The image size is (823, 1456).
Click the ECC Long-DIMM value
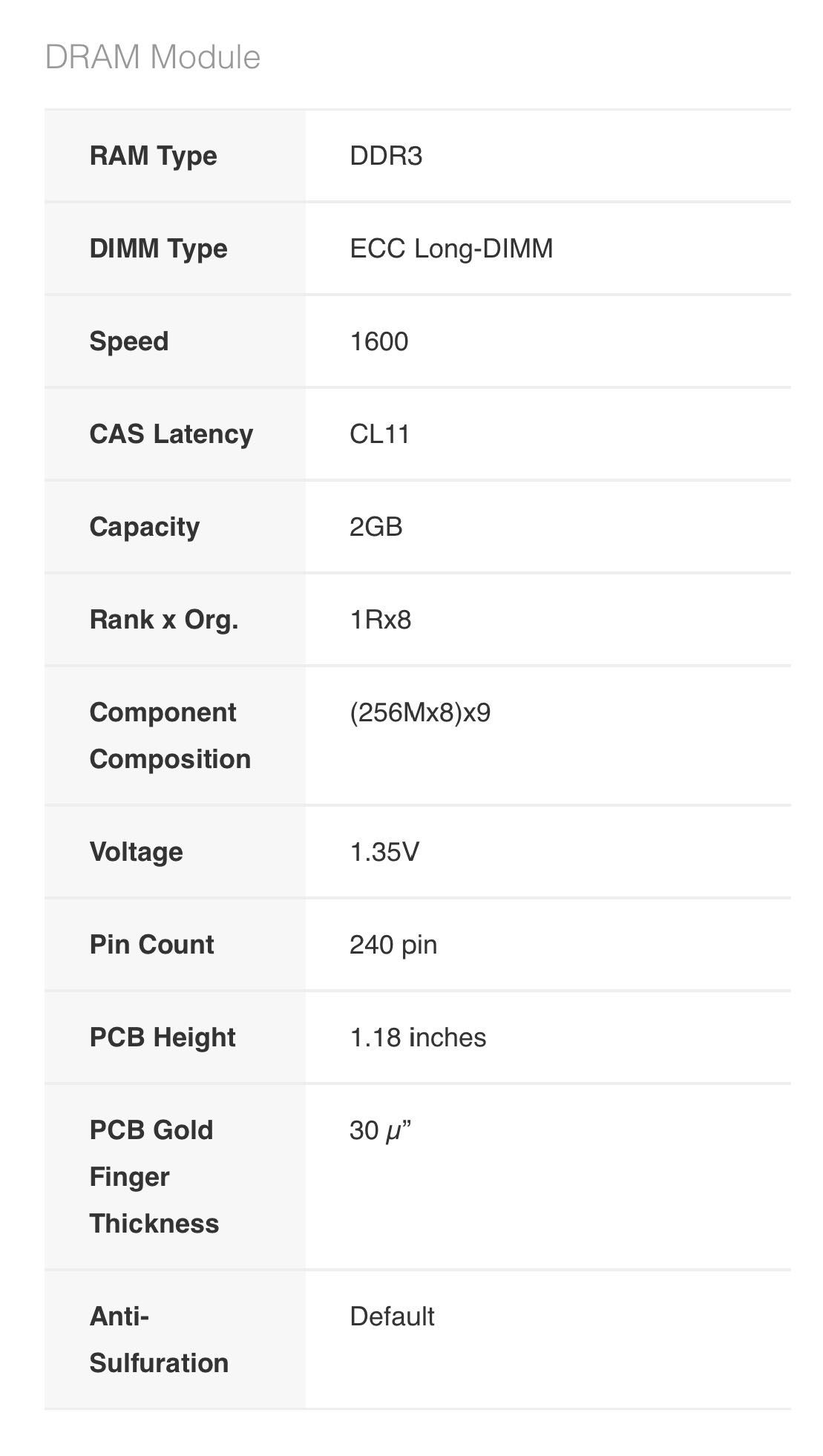point(451,249)
